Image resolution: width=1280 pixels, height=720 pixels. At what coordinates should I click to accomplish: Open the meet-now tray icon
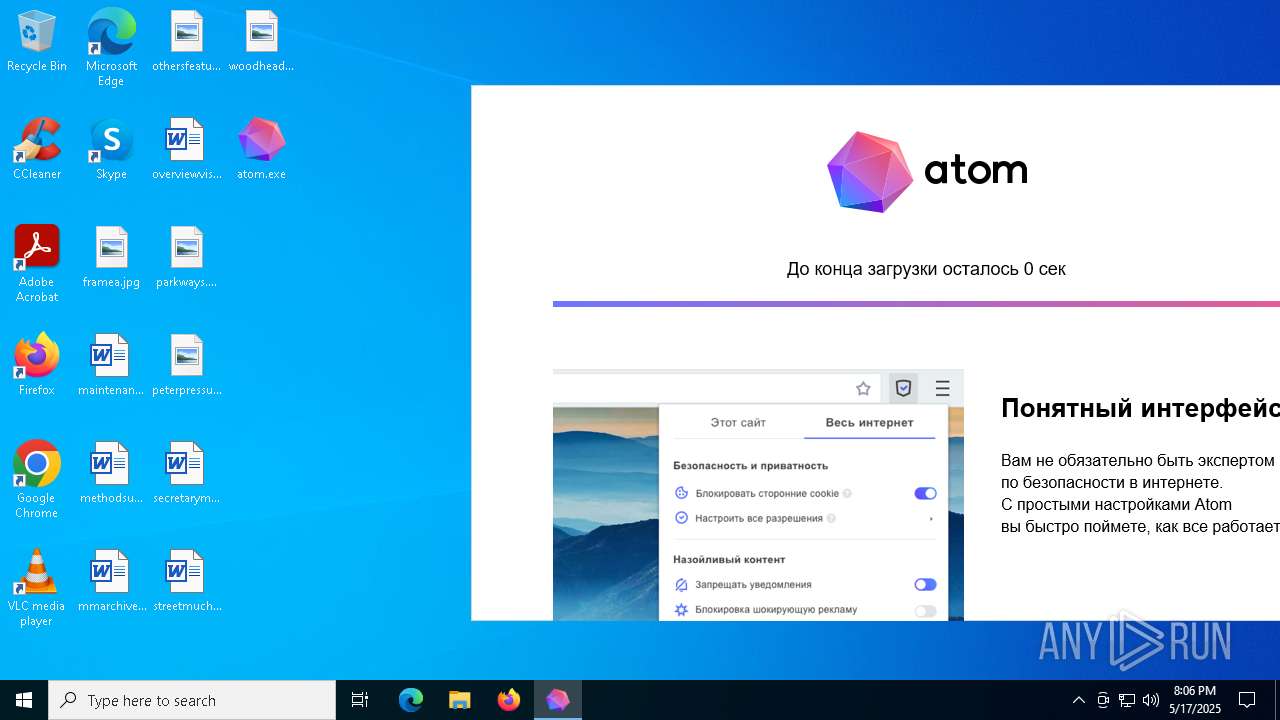[x=1103, y=700]
